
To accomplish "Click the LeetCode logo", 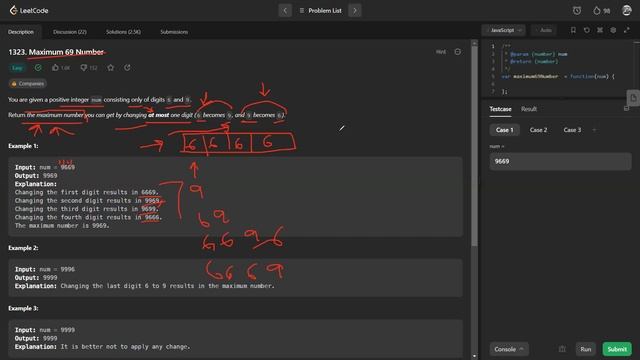I will 29,10.
